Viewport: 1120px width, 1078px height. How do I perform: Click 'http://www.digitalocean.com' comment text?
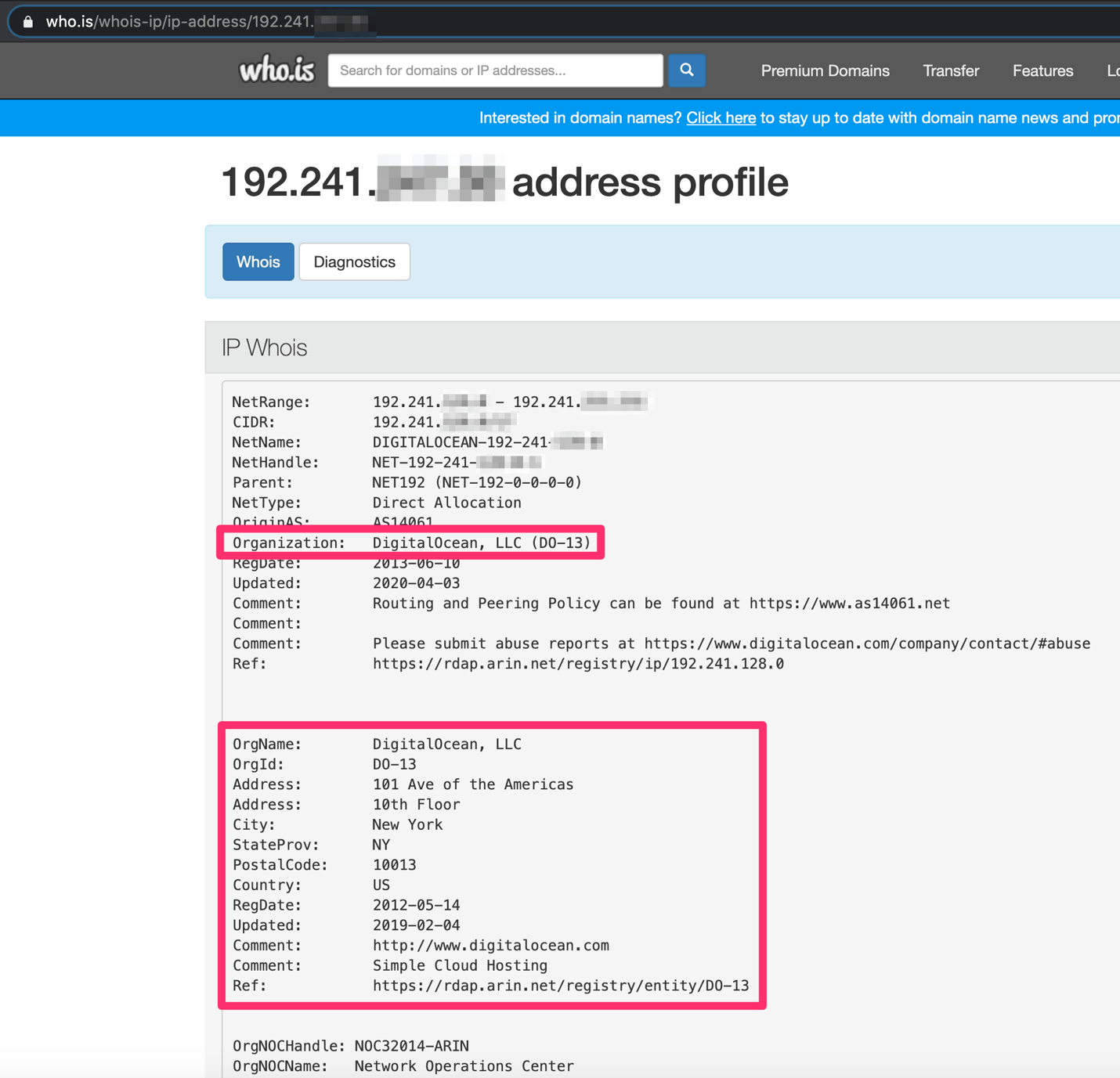point(490,946)
